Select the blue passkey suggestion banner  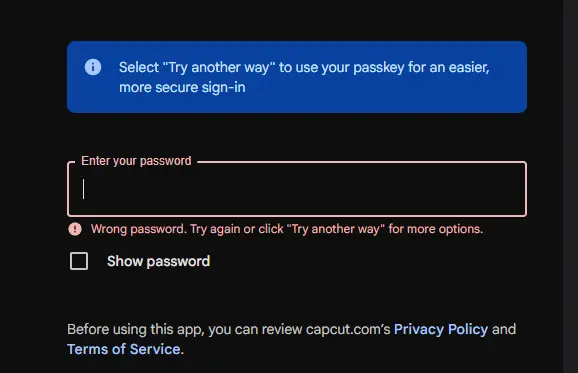pyautogui.click(x=297, y=77)
